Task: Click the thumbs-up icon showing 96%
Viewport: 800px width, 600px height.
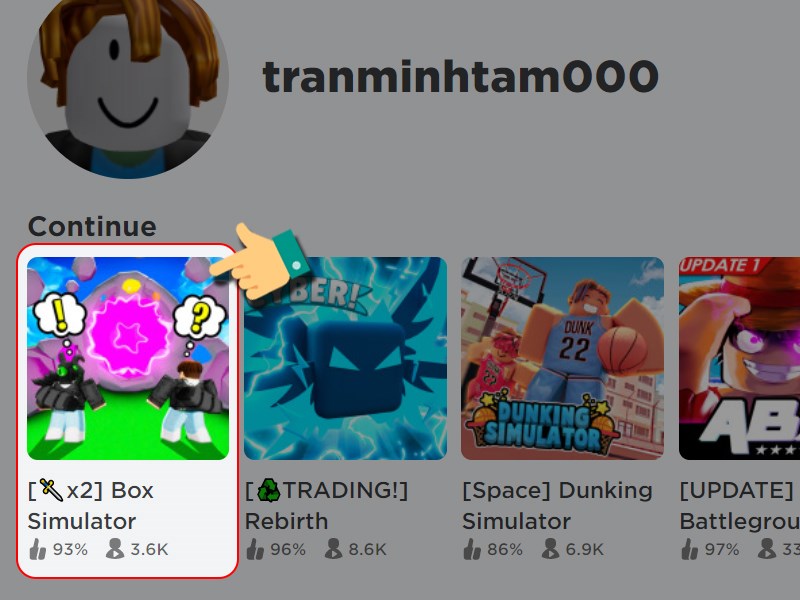Action: click(x=255, y=549)
